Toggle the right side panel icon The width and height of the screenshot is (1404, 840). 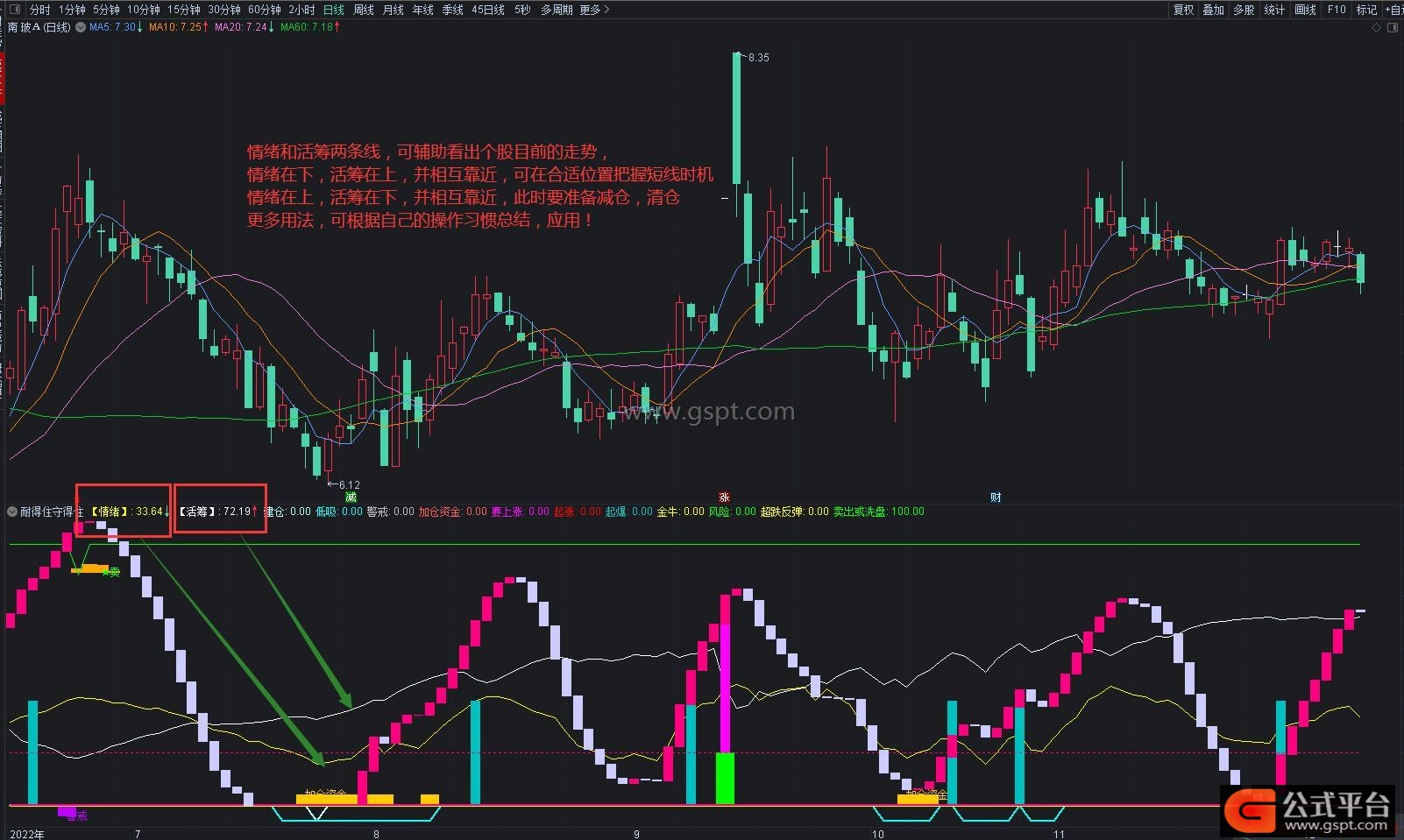tap(1393, 28)
